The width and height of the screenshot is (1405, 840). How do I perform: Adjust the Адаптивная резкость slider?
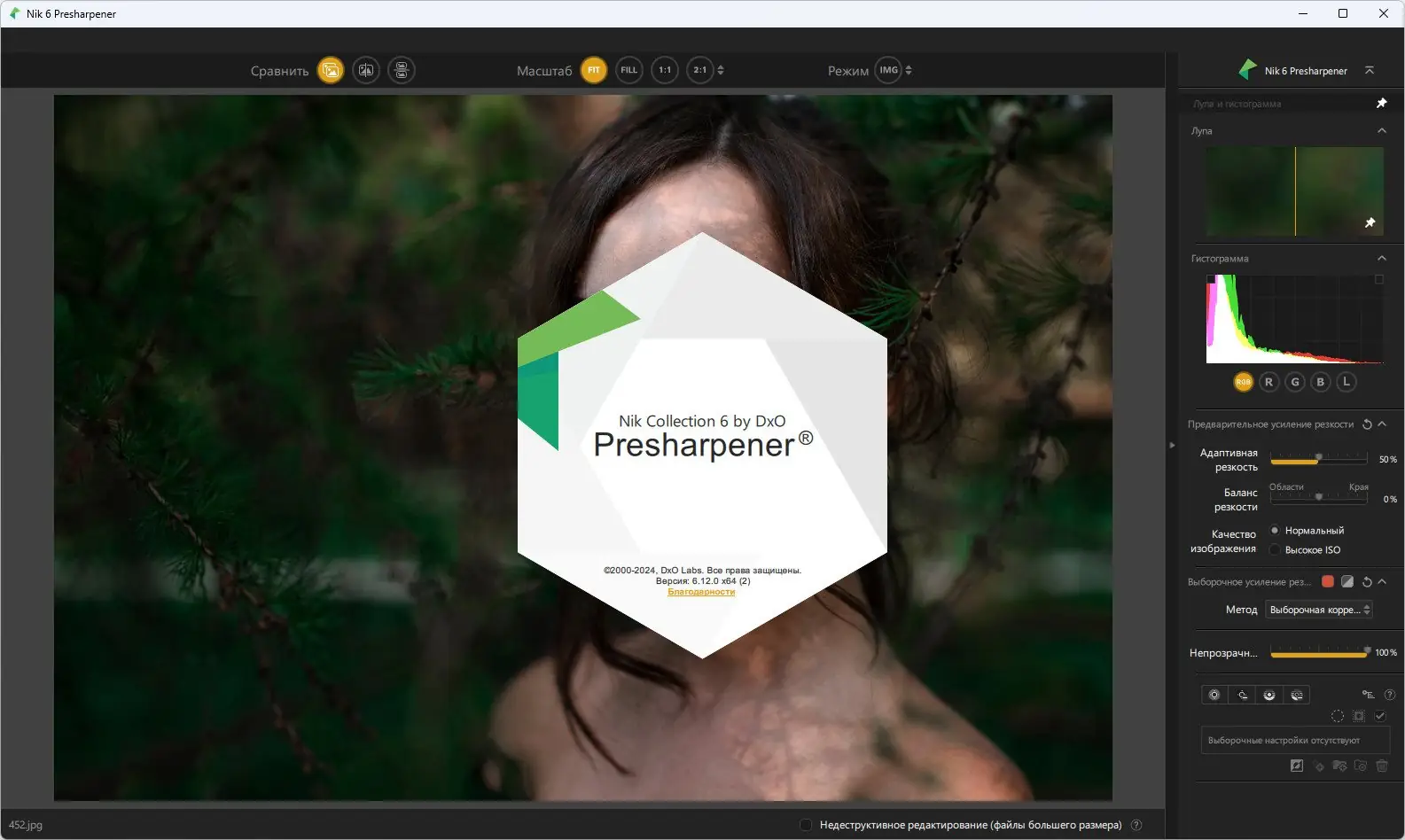[x=1318, y=458]
